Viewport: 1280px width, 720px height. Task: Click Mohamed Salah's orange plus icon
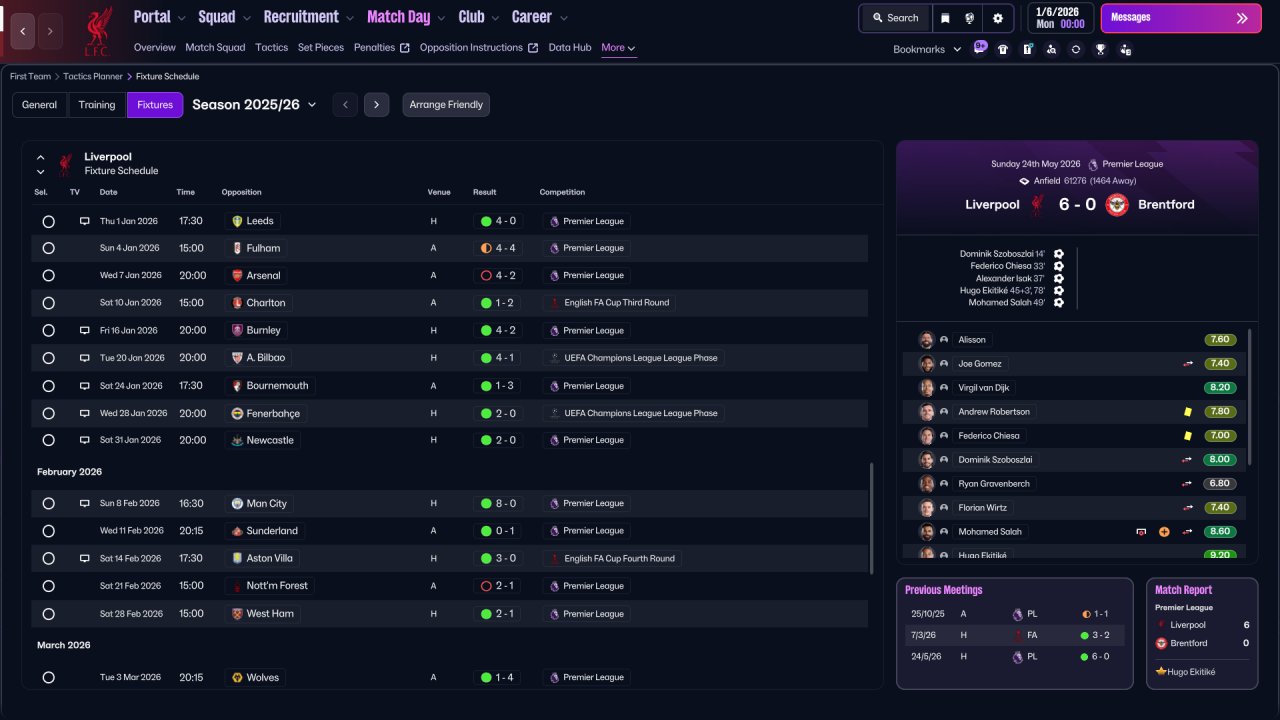click(1164, 532)
